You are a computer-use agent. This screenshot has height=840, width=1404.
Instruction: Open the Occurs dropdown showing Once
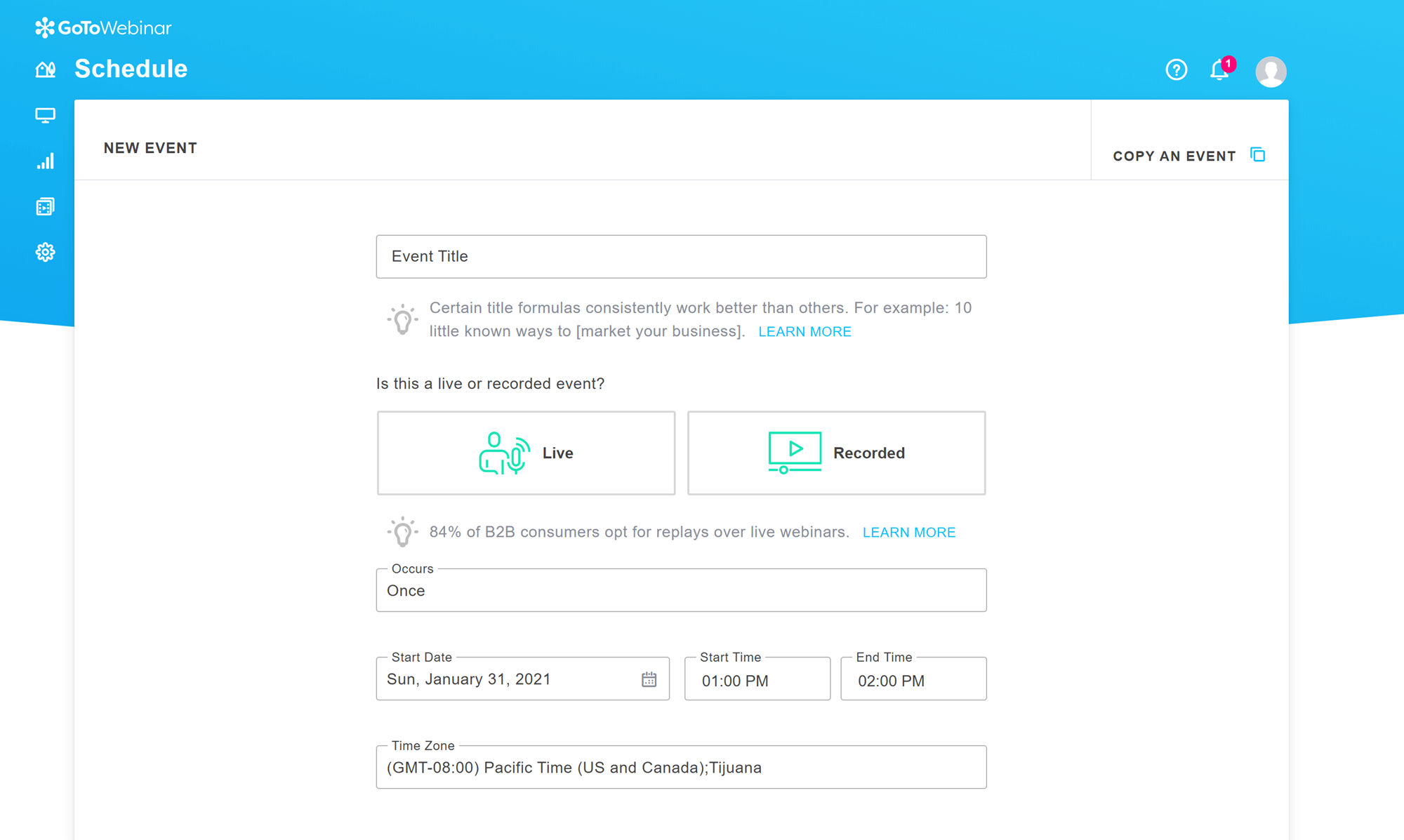[680, 590]
